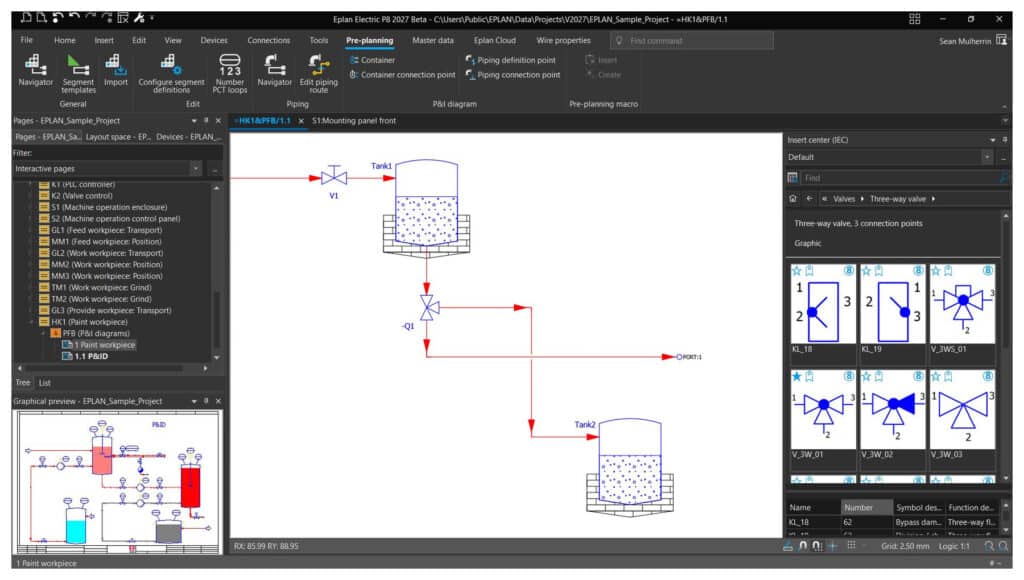Click the Valves breadcrumb
Image resolution: width=1024 pixels, height=580 pixels.
[844, 199]
